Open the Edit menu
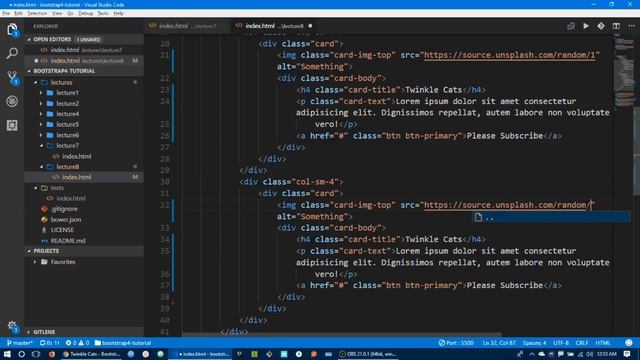The width and height of the screenshot is (640, 360). [x=18, y=13]
